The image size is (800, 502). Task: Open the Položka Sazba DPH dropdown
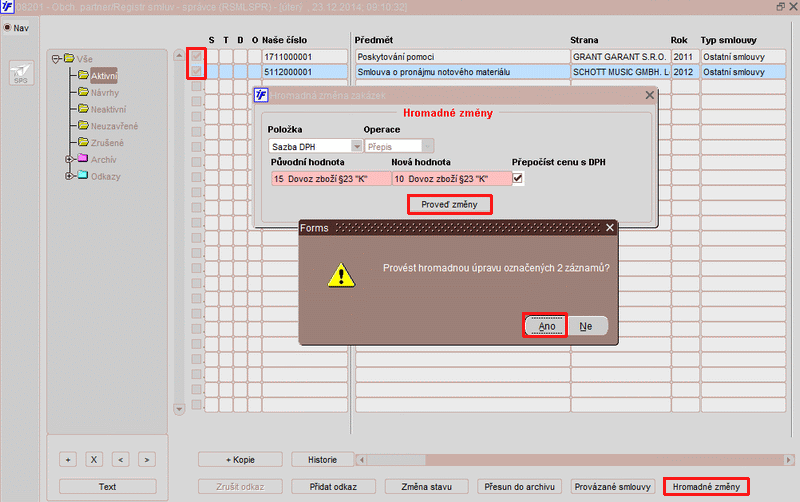(357, 146)
